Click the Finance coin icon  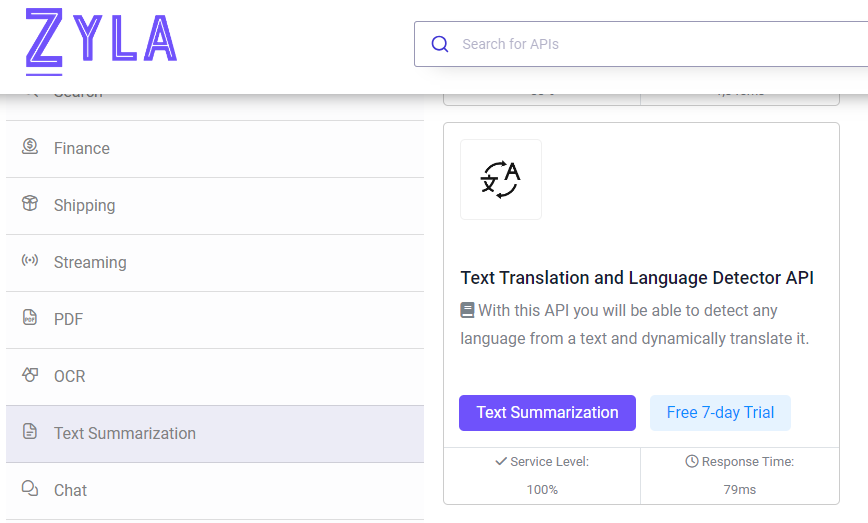30,147
